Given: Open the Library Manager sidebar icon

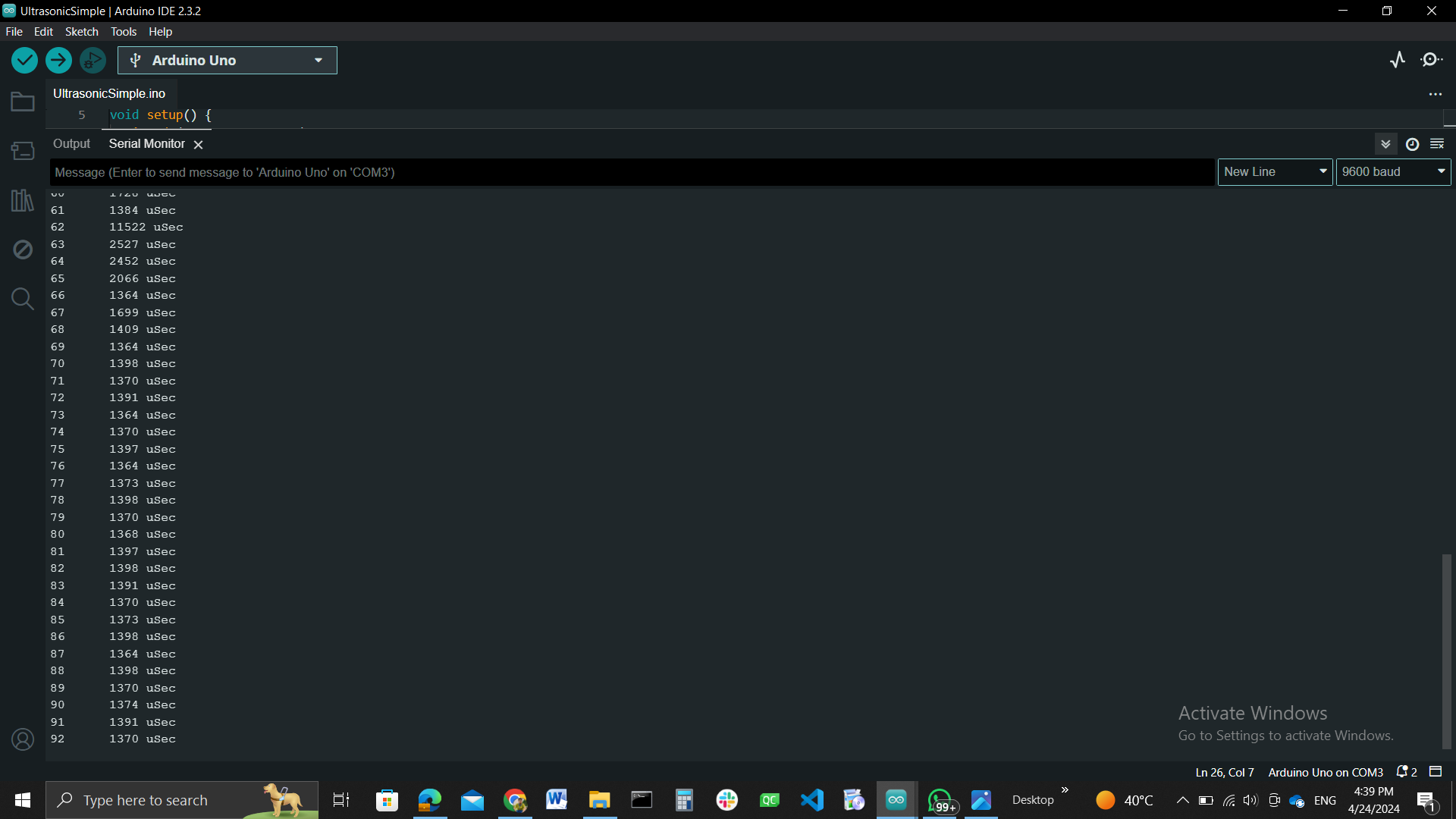Looking at the screenshot, I should [x=23, y=200].
